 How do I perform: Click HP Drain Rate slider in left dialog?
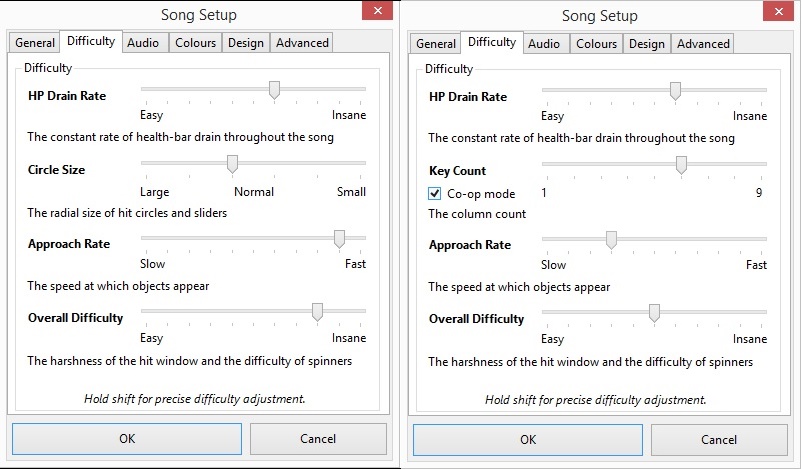click(274, 90)
